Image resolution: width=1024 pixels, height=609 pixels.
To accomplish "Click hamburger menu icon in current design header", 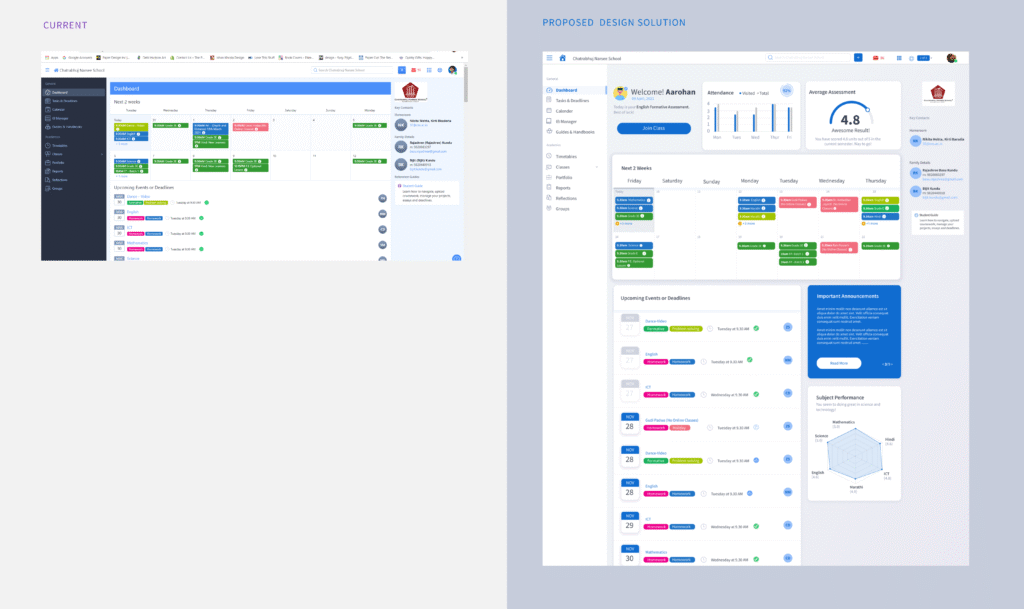I will (46, 70).
